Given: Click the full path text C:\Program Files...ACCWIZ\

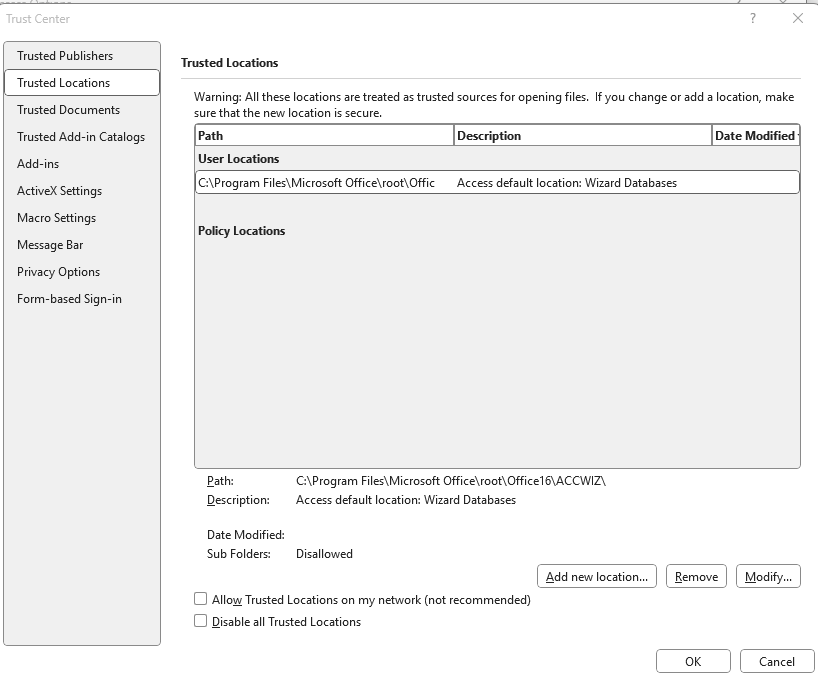Looking at the screenshot, I should pos(451,481).
